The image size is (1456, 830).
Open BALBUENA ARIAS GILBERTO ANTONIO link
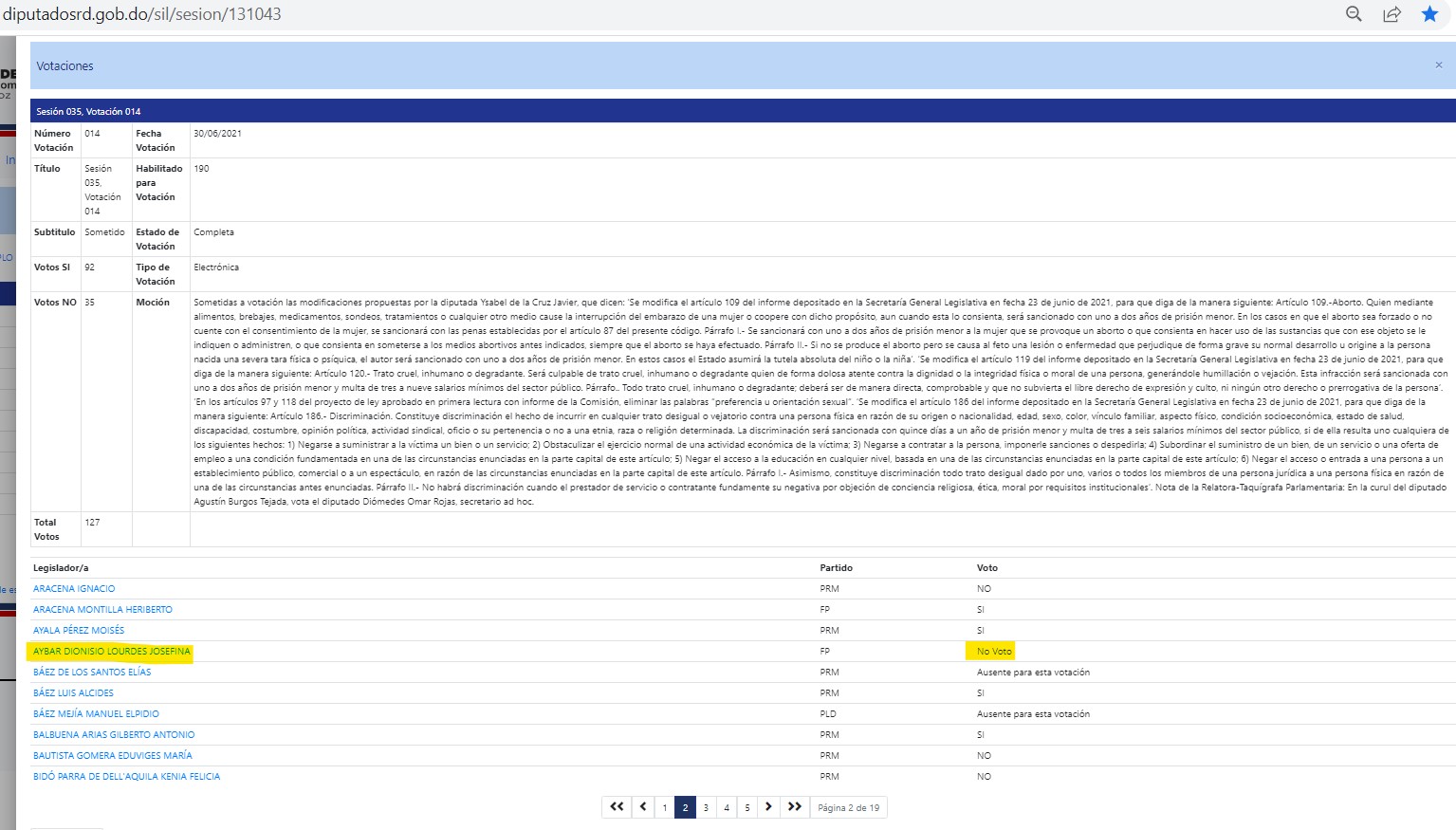click(114, 735)
